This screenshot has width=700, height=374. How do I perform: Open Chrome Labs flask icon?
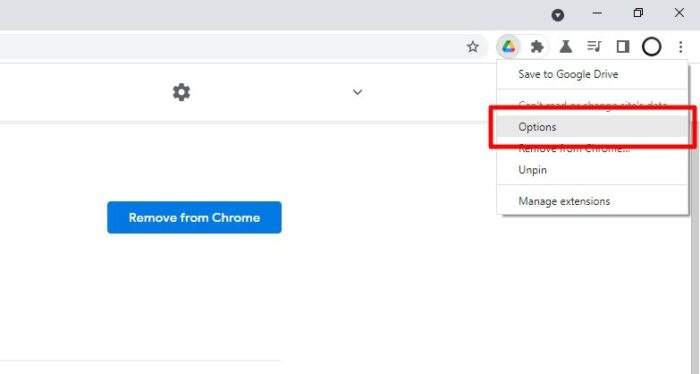pyautogui.click(x=566, y=46)
